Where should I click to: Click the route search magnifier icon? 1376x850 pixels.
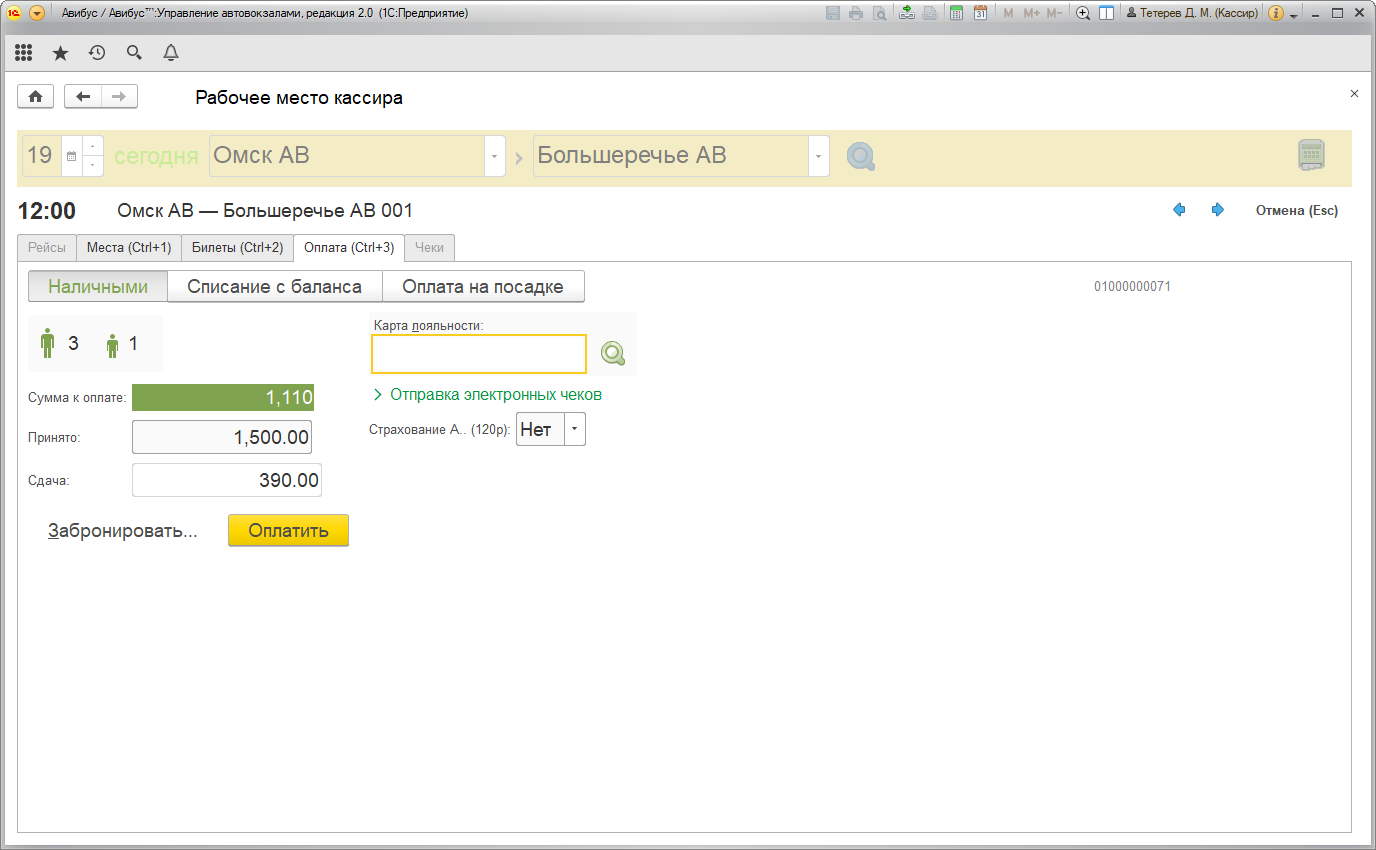[x=860, y=157]
